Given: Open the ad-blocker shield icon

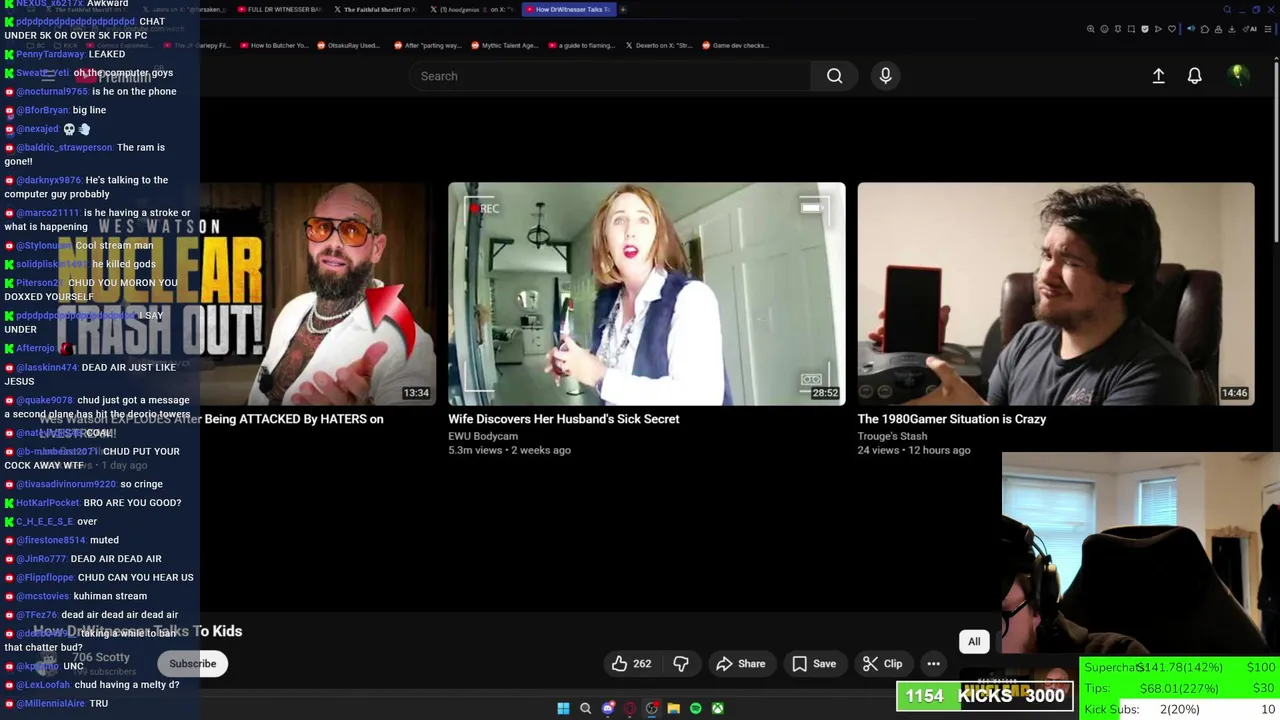Looking at the screenshot, I should tap(1145, 29).
